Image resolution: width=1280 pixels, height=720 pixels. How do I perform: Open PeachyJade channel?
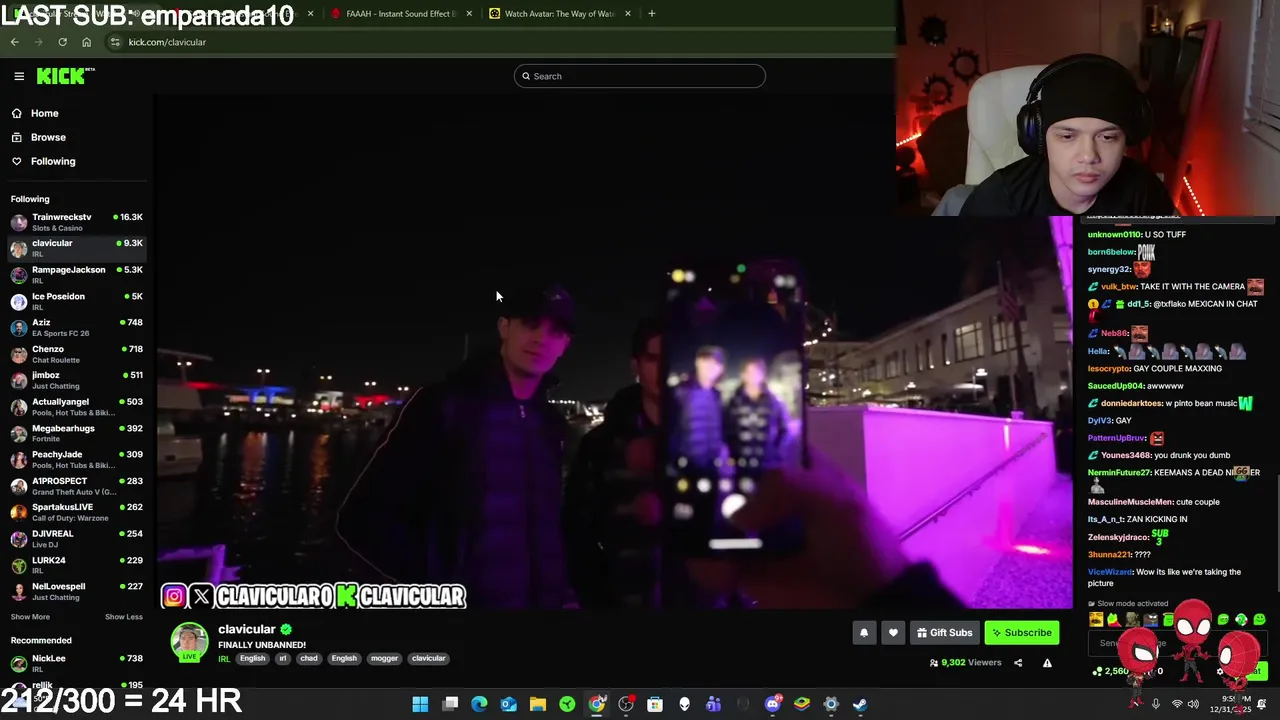pos(76,459)
